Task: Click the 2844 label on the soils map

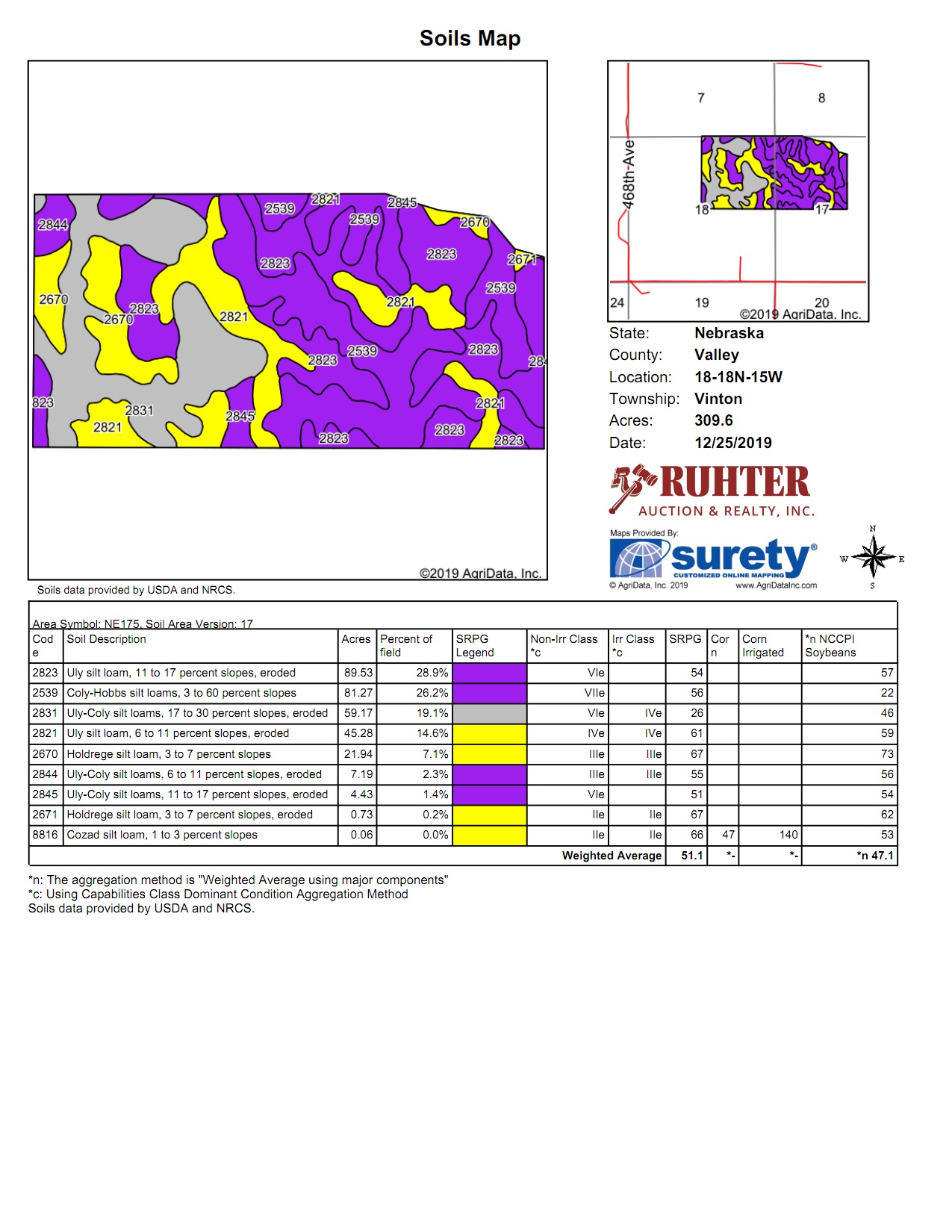Action: (53, 225)
